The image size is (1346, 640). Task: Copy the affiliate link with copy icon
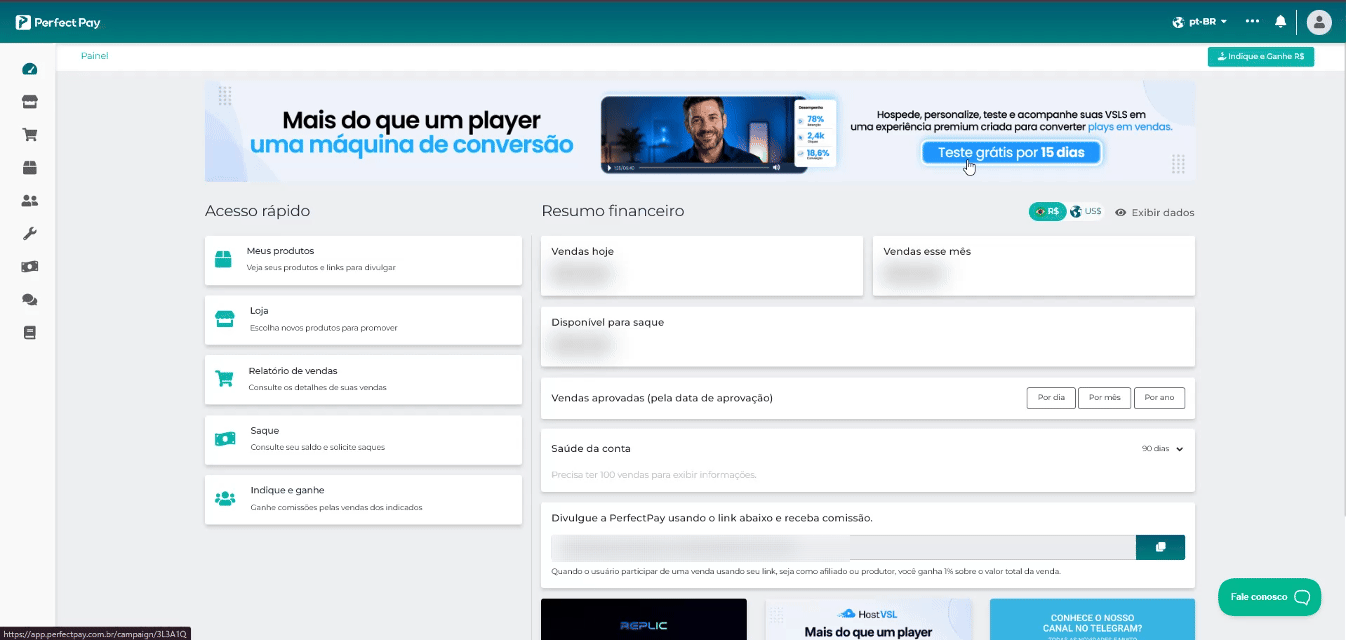click(1160, 547)
